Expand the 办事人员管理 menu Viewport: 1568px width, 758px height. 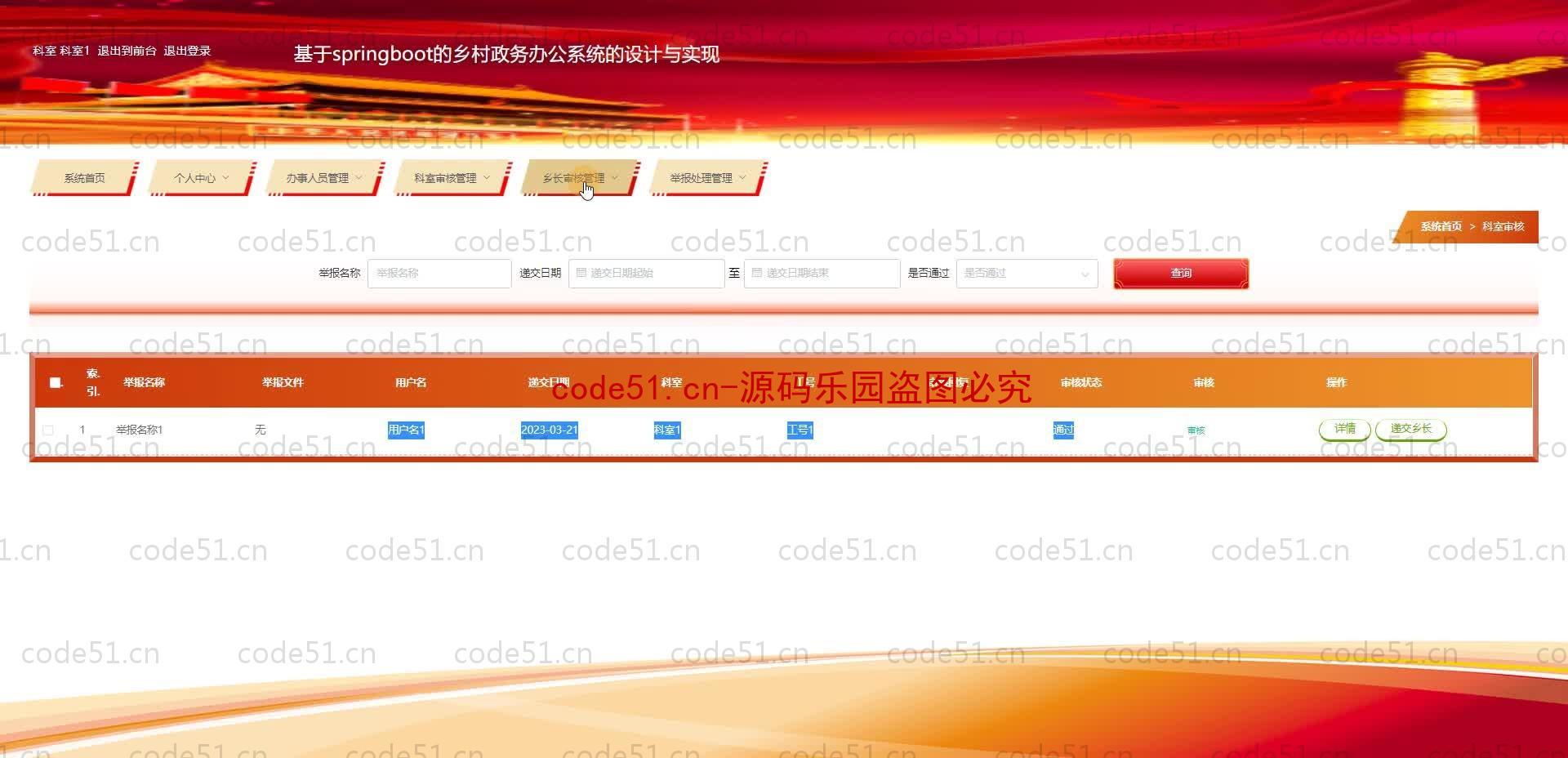(x=324, y=178)
